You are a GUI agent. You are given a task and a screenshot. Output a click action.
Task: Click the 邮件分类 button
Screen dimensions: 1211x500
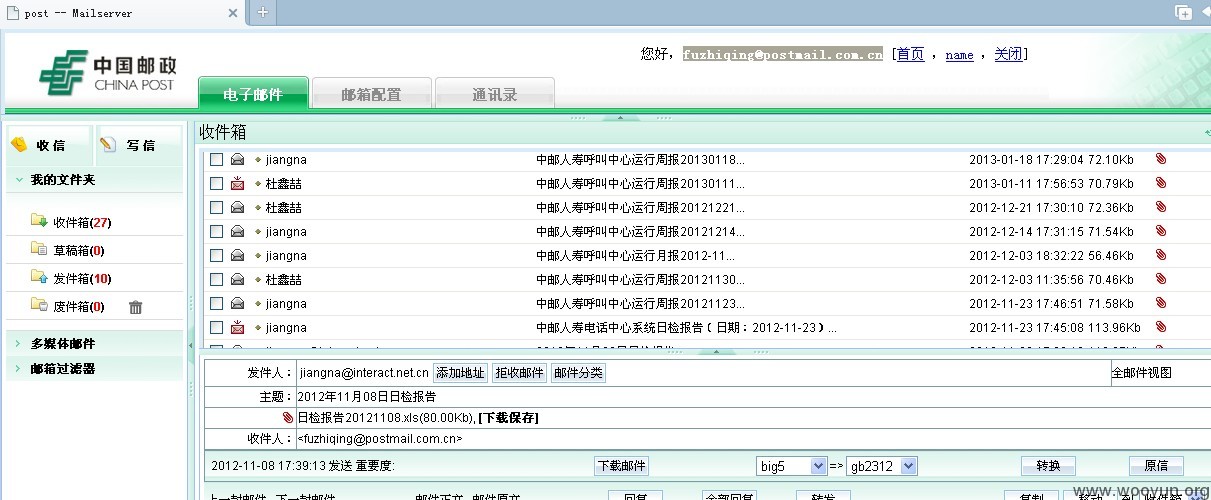579,373
